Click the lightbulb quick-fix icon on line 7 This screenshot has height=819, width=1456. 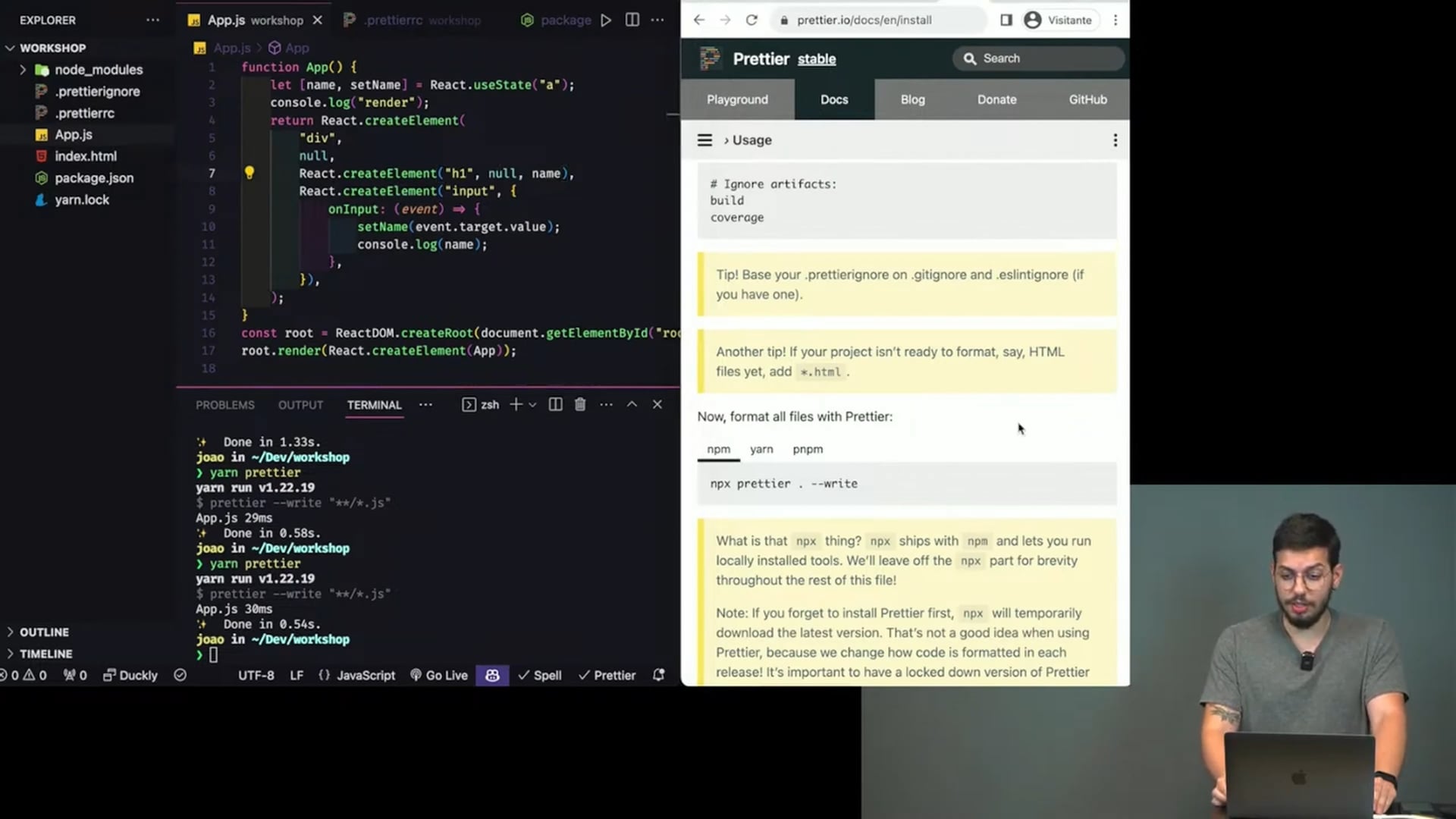click(249, 173)
